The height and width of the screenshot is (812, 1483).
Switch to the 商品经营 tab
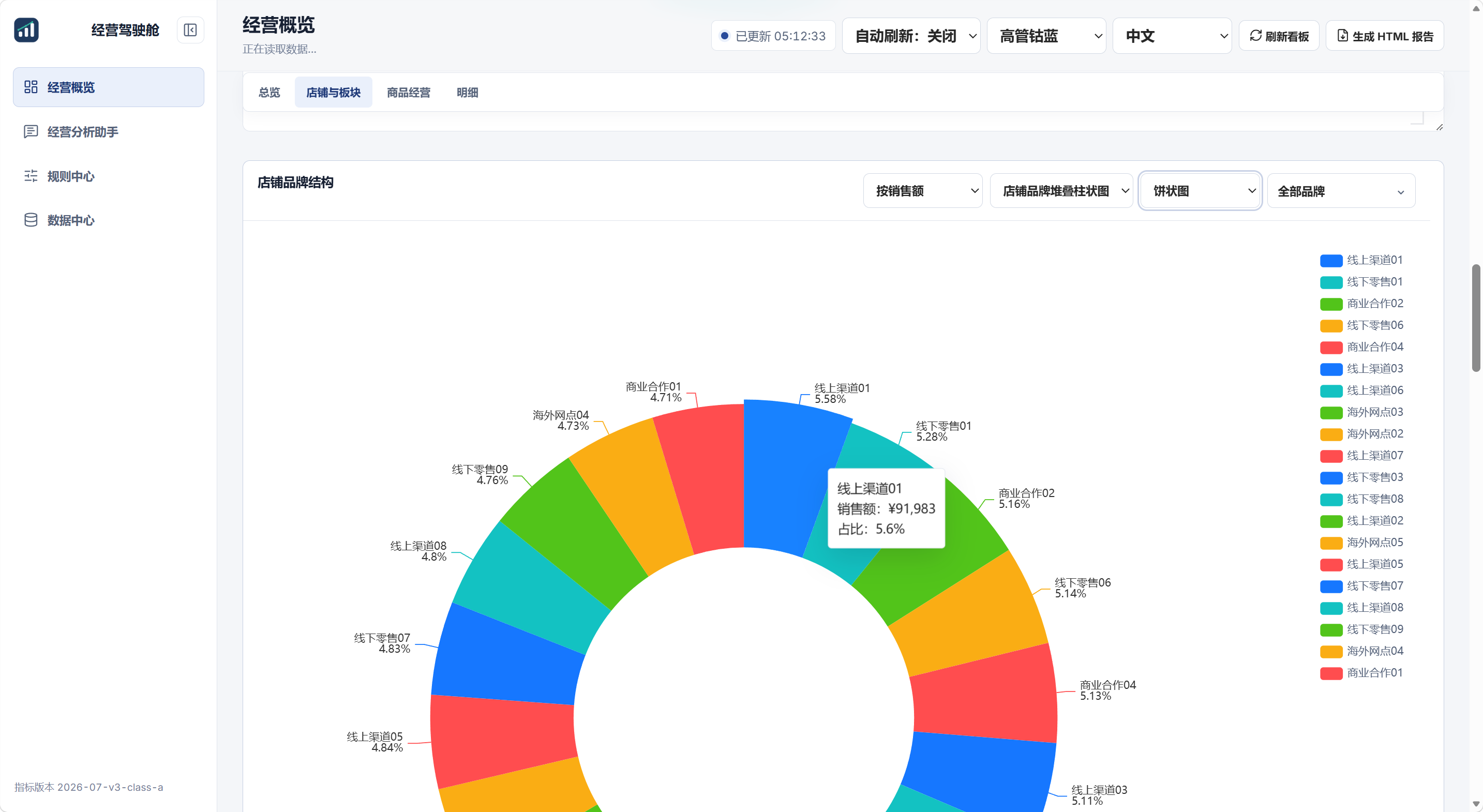(409, 92)
